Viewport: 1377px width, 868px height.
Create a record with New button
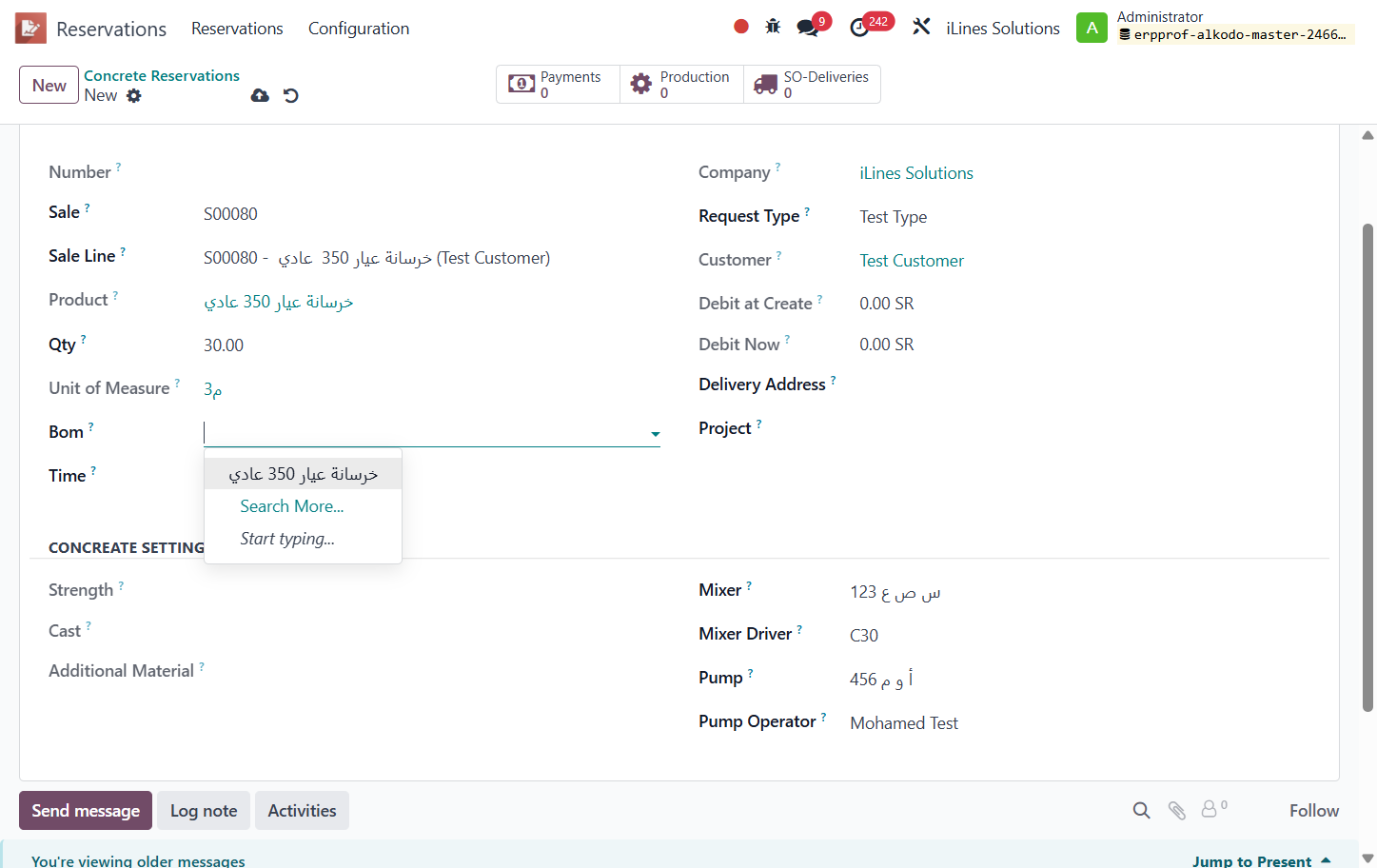(x=49, y=85)
